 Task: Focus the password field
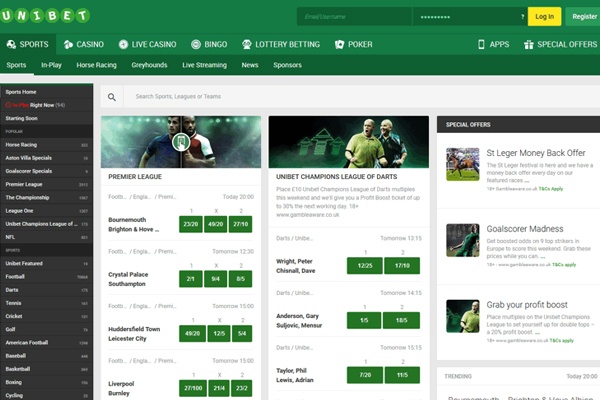click(470, 16)
